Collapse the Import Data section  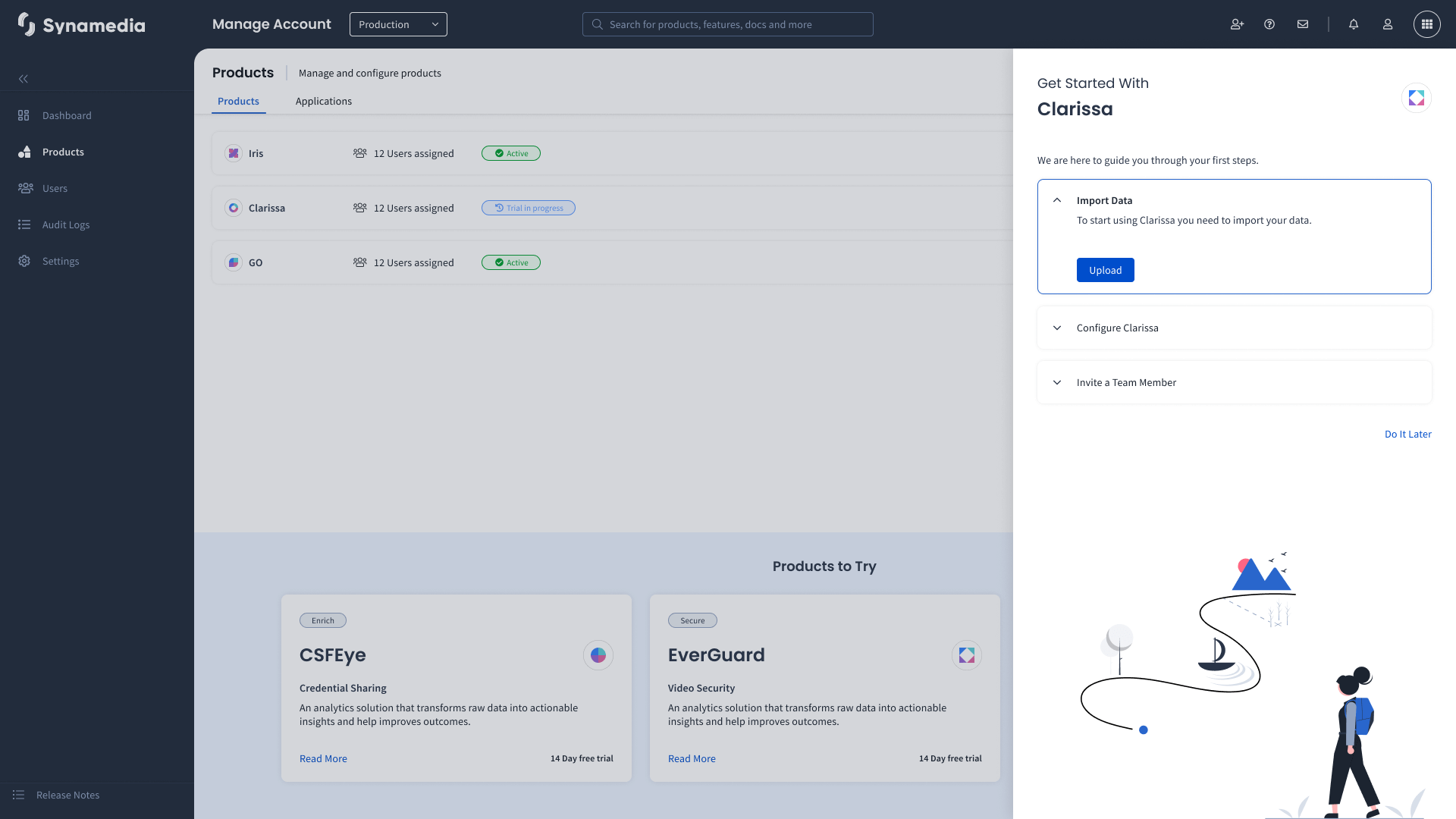click(x=1057, y=200)
